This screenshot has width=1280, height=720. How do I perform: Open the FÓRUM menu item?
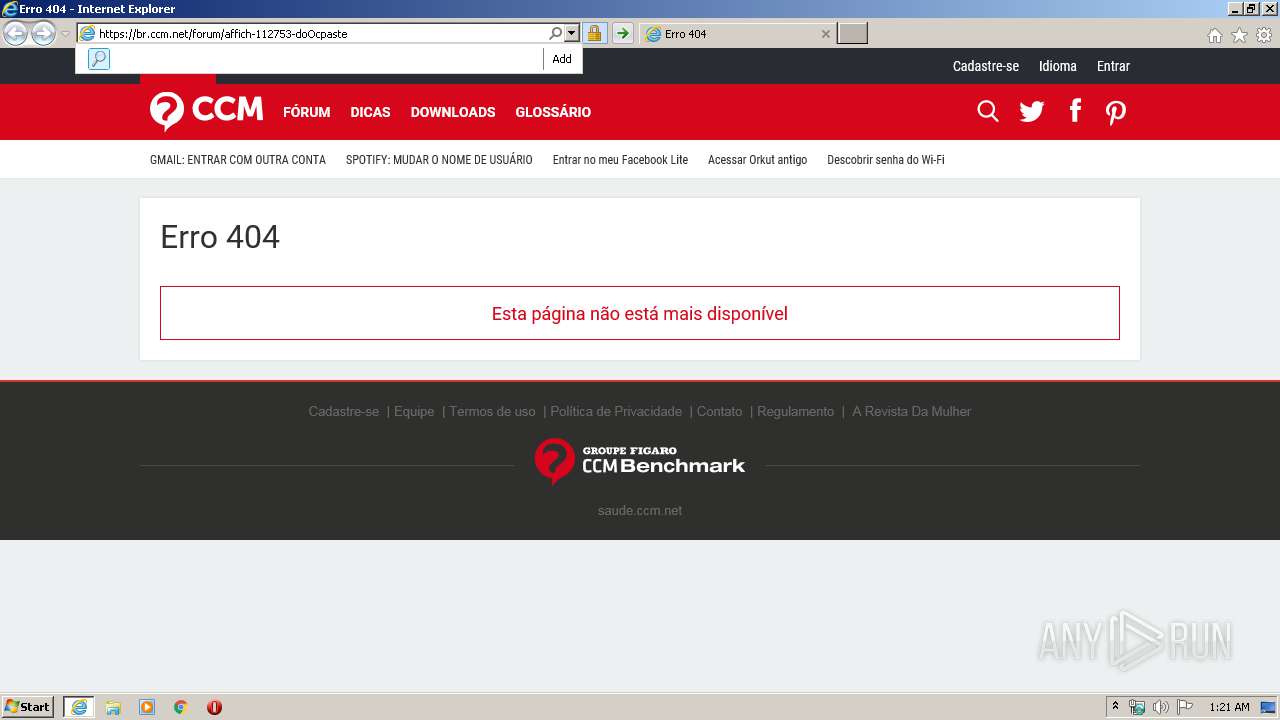click(x=306, y=112)
